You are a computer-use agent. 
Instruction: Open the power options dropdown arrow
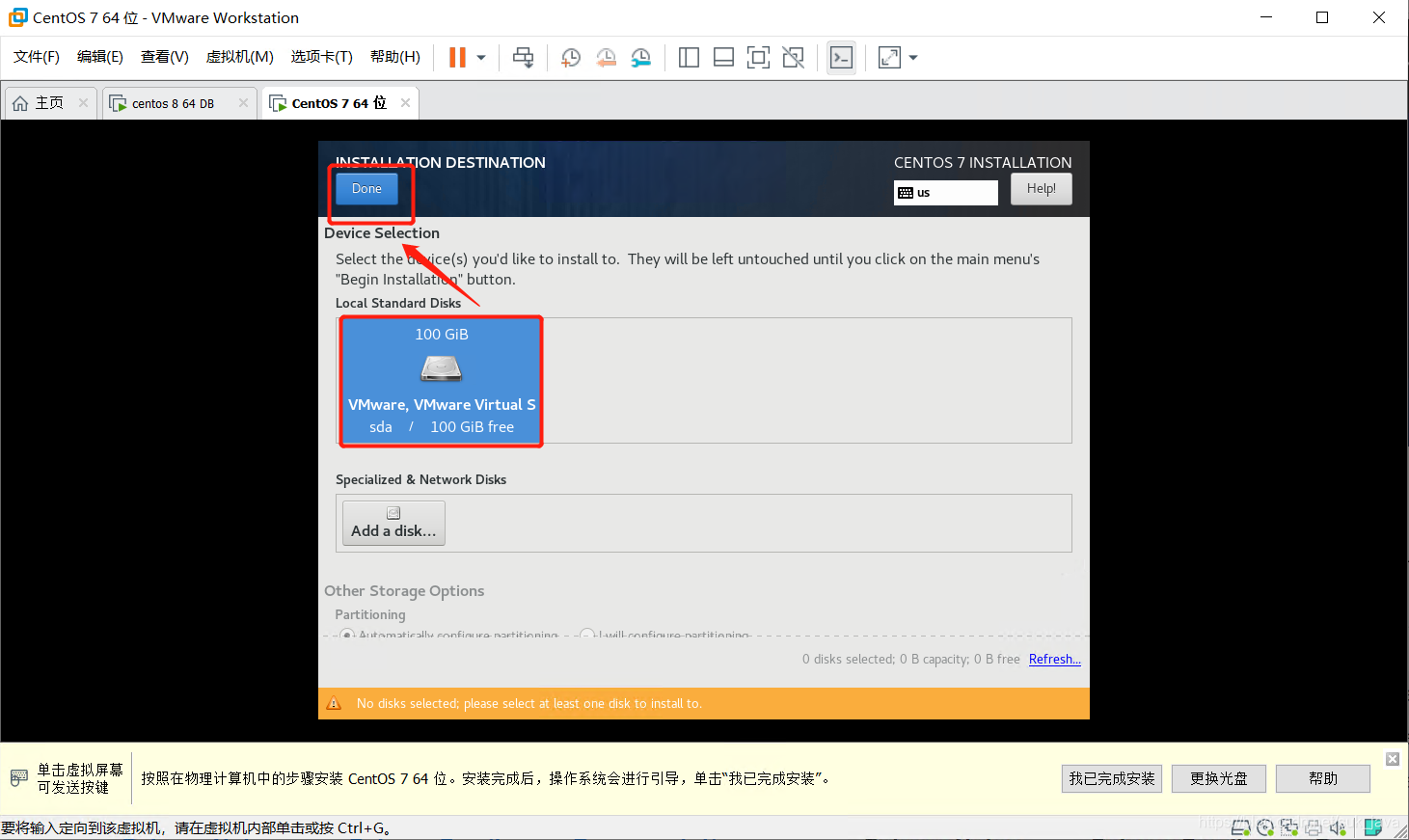pos(481,58)
